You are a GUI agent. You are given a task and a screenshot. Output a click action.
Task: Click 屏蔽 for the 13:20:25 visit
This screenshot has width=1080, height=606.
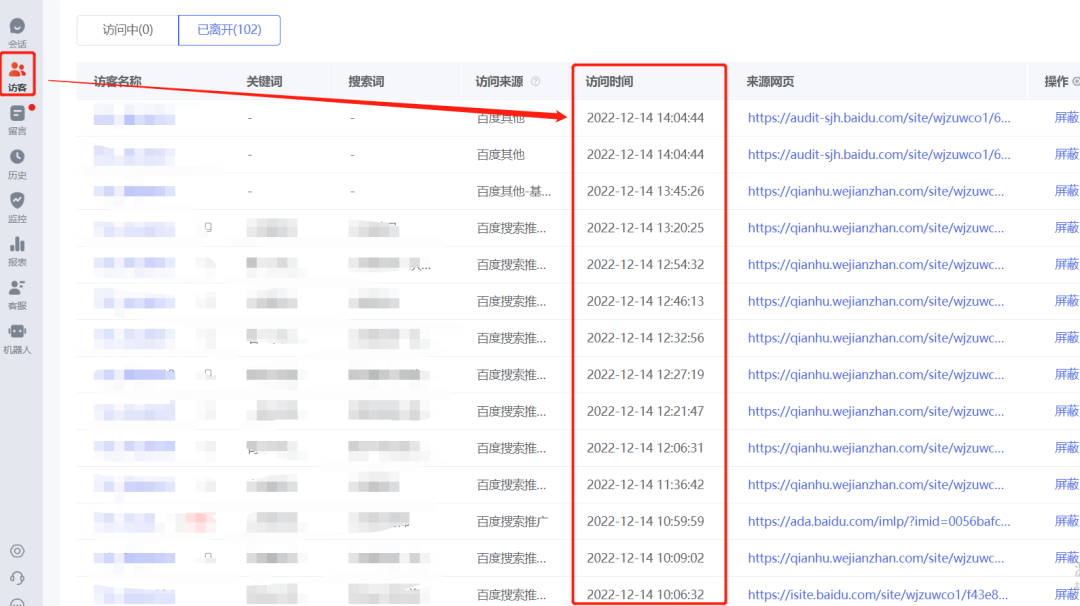coord(1066,228)
